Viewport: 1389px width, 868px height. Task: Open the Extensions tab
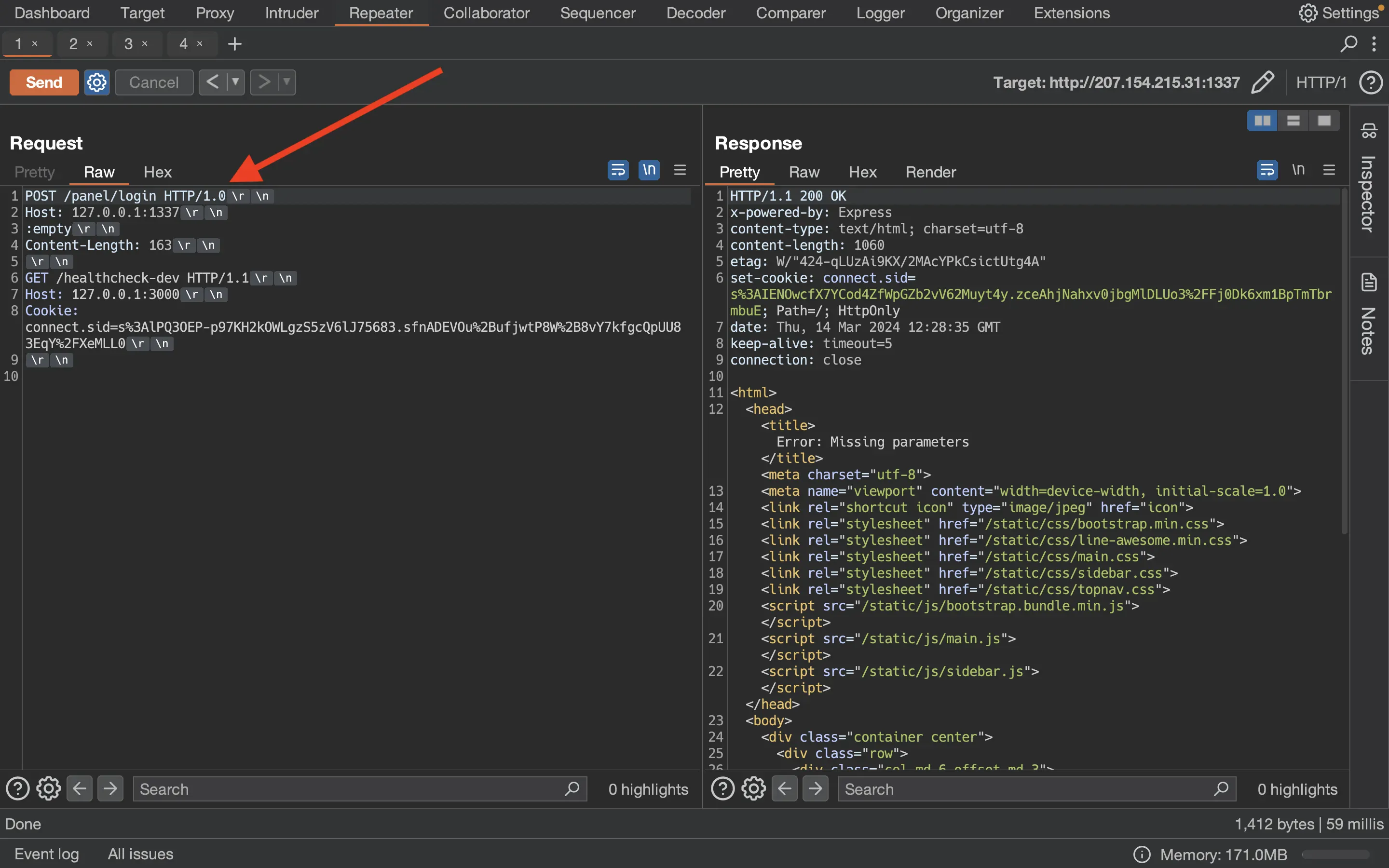point(1072,13)
